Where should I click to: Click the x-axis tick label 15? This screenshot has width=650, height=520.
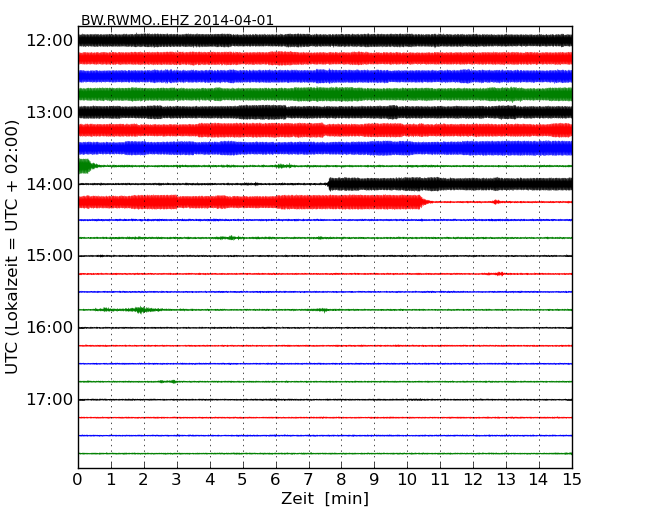click(x=572, y=480)
